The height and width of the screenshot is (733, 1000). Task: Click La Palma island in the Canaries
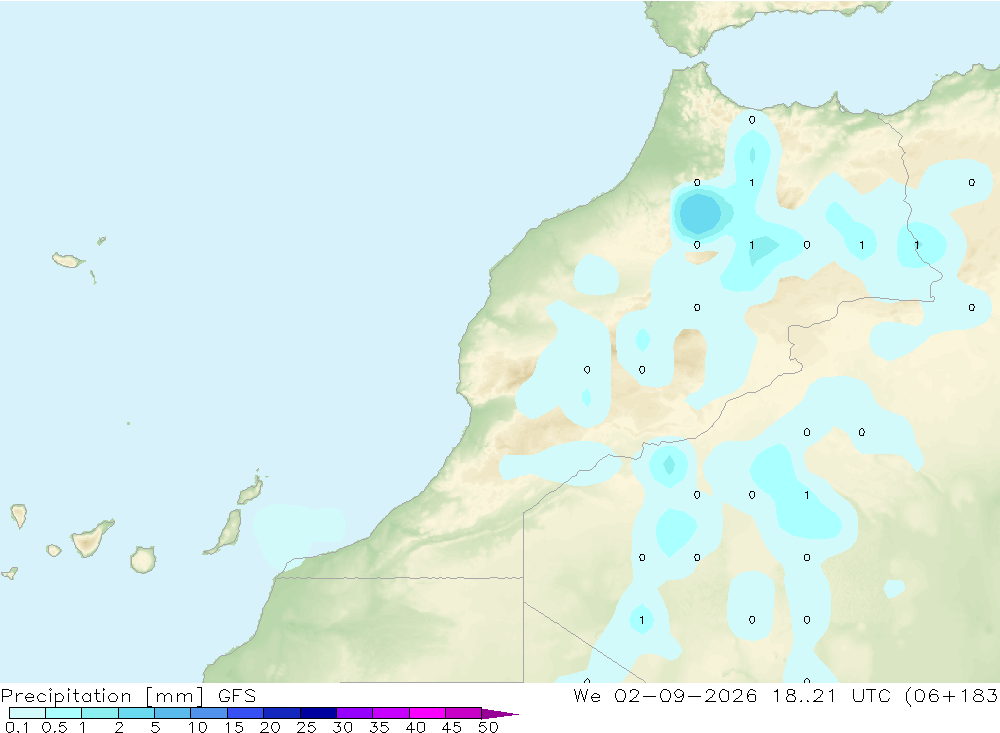tap(19, 515)
